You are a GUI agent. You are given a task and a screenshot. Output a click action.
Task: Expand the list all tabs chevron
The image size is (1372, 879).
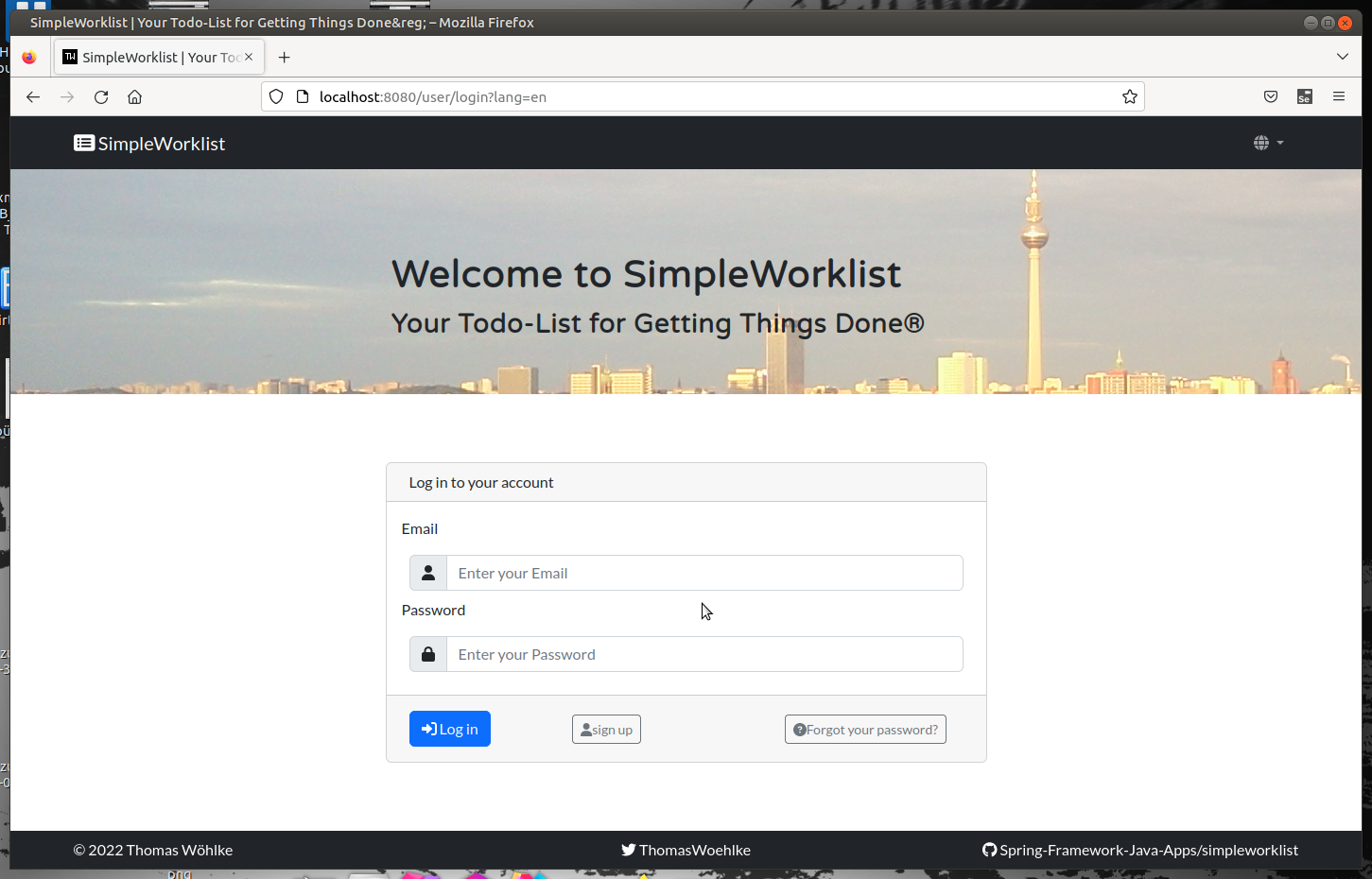(1343, 57)
